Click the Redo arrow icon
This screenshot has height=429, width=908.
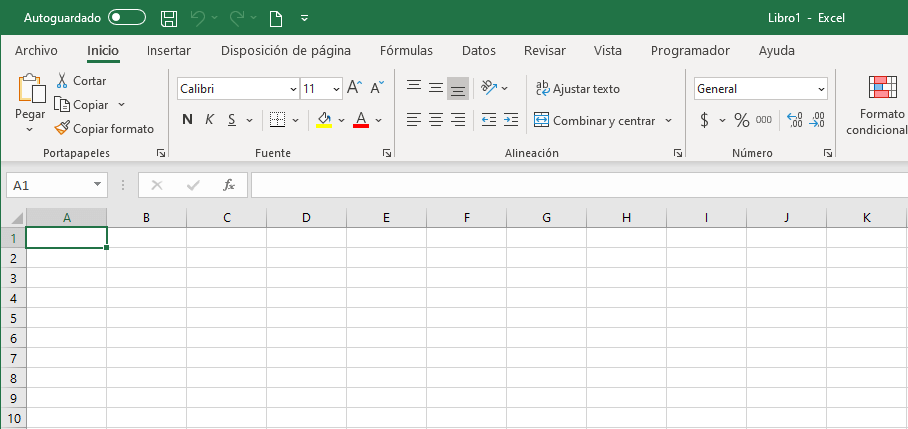tap(237, 19)
